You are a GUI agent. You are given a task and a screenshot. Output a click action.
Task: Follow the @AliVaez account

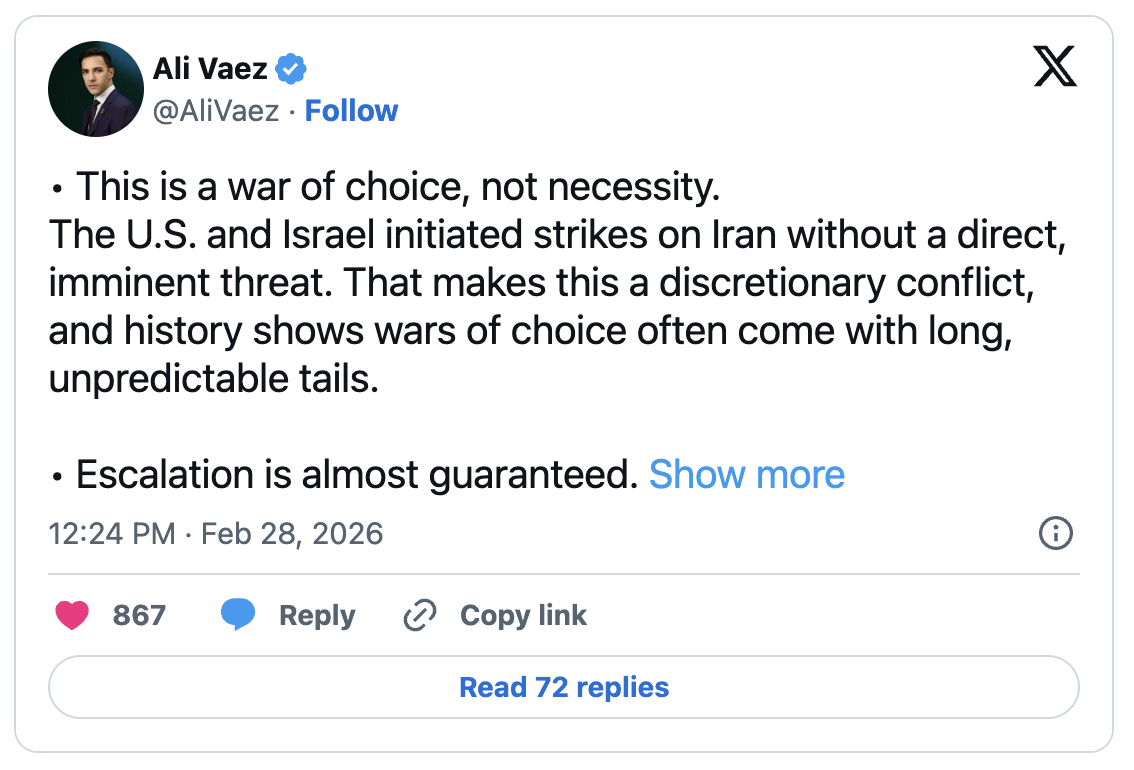click(351, 111)
